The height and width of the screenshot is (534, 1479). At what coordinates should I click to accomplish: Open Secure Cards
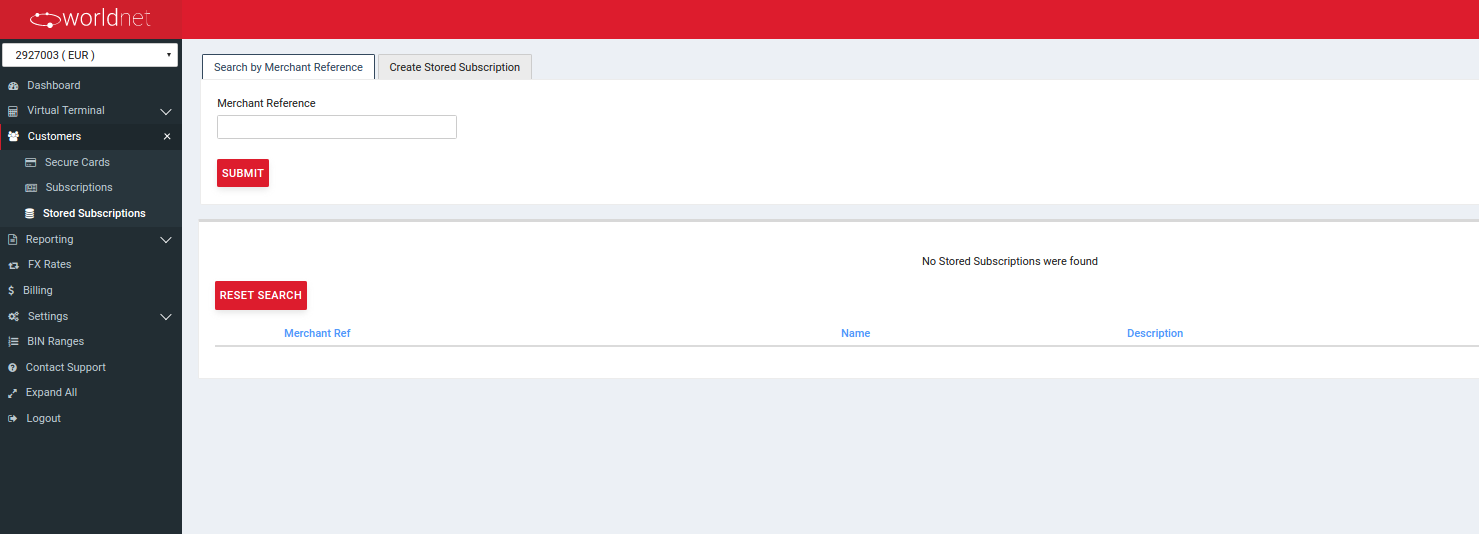click(77, 163)
